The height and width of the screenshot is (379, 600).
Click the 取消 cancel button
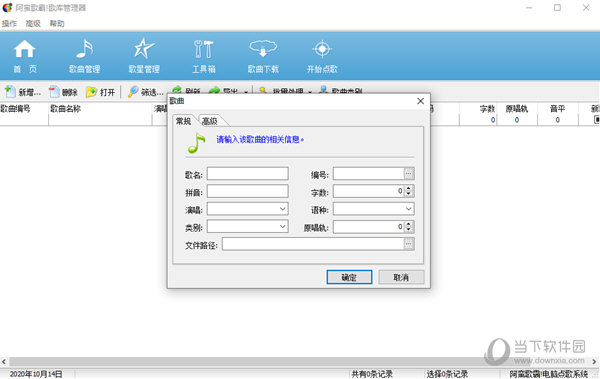coord(401,277)
